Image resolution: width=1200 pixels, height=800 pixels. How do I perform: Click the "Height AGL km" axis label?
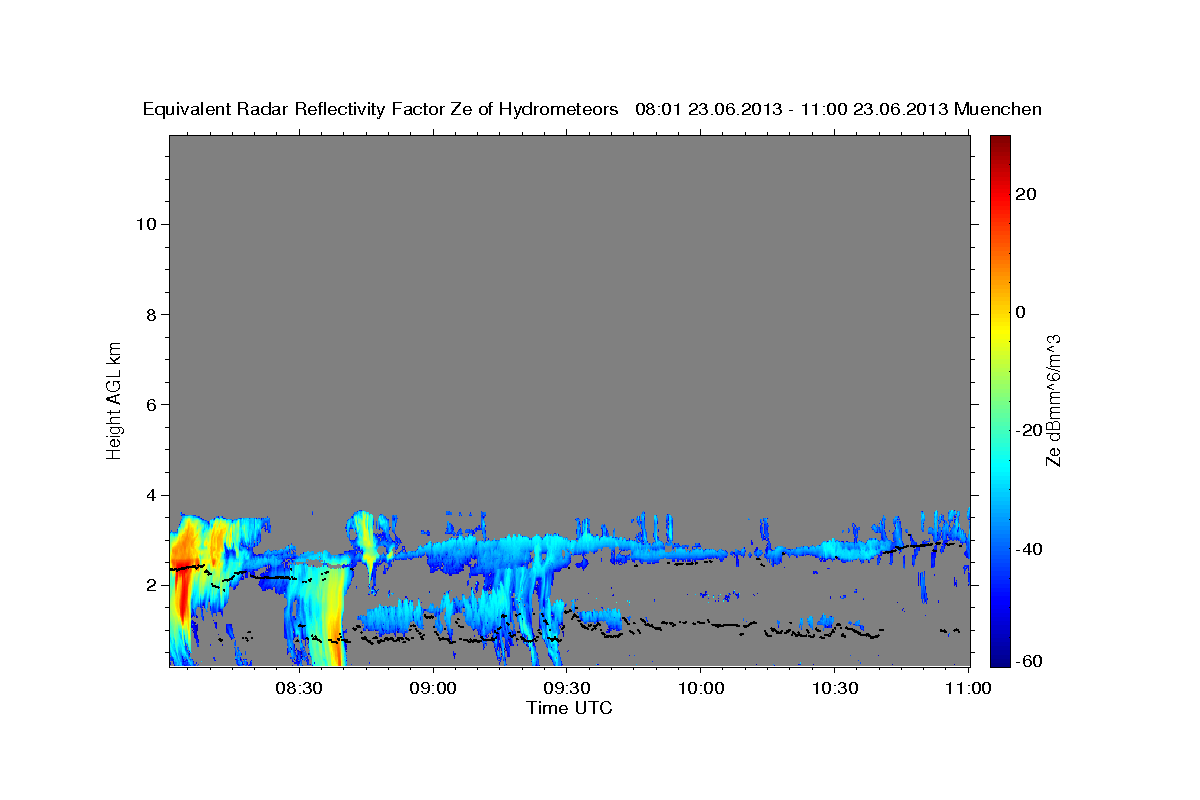tap(115, 400)
